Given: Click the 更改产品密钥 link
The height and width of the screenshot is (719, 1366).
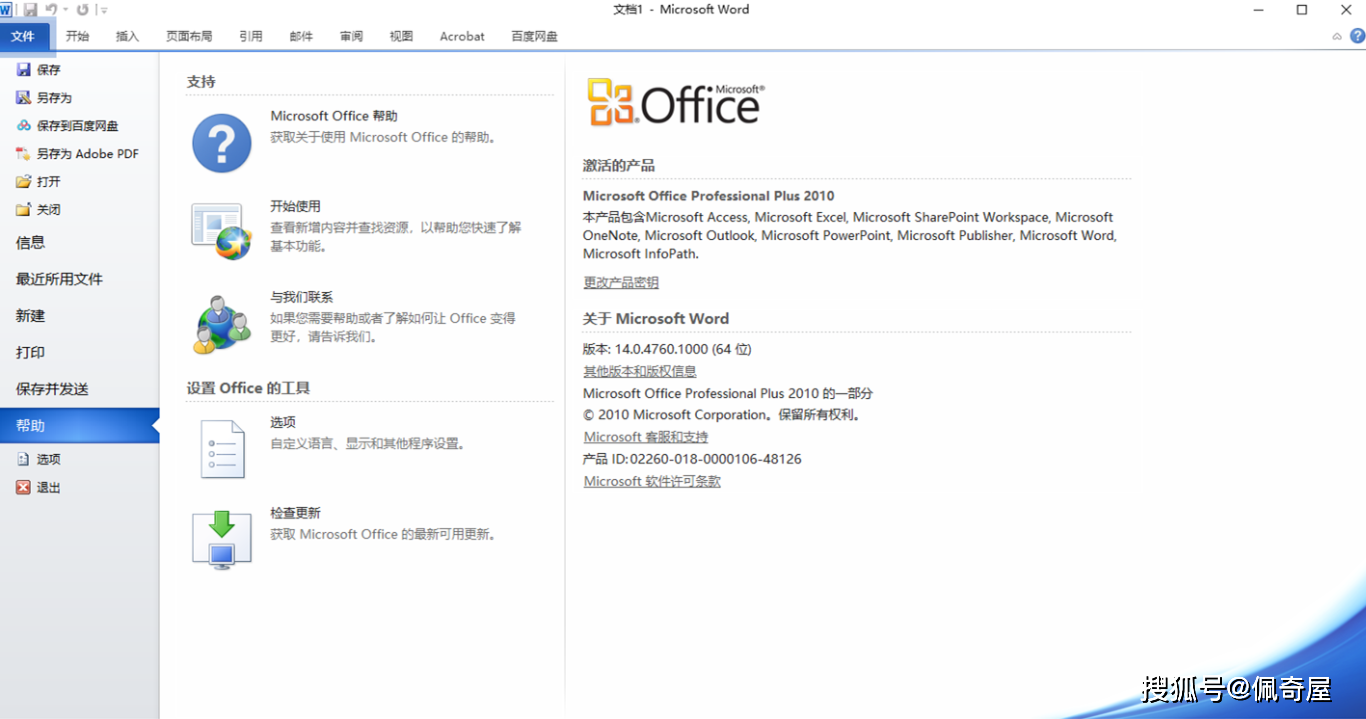Looking at the screenshot, I should [620, 282].
